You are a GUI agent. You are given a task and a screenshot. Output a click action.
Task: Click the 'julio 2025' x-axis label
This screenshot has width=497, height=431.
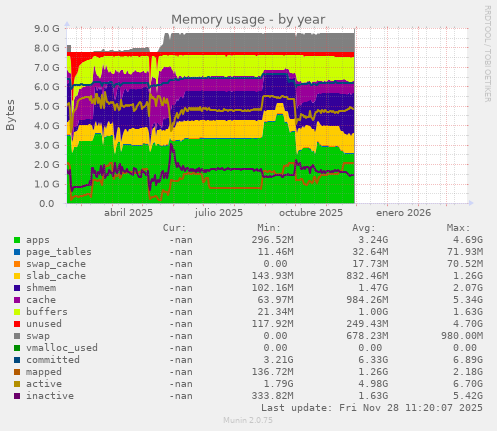219,213
